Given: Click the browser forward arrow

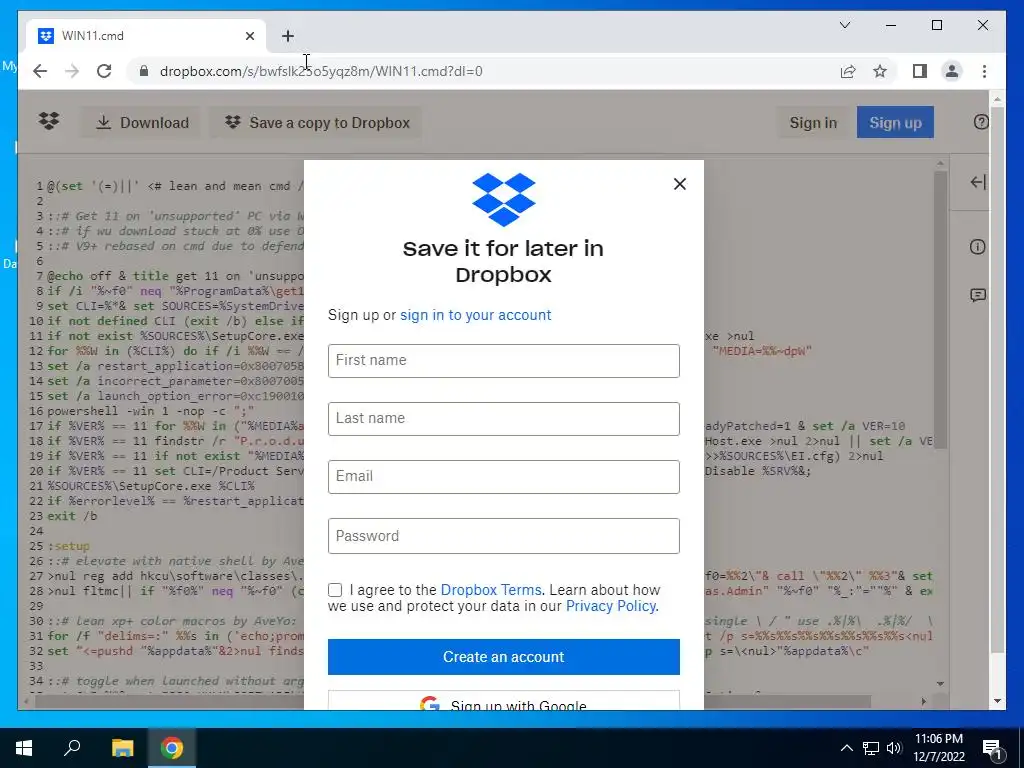Looking at the screenshot, I should point(72,71).
